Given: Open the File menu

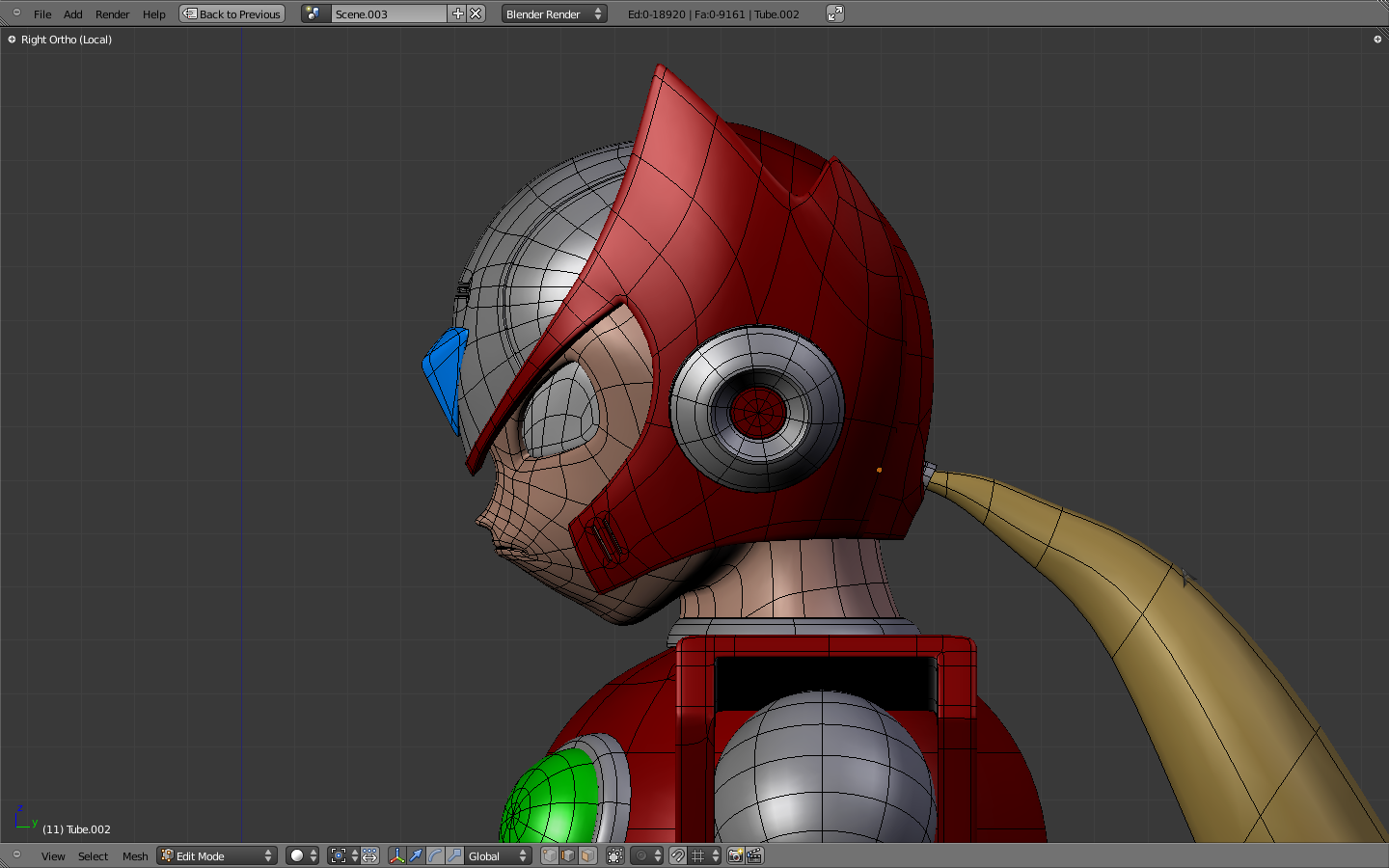Looking at the screenshot, I should point(42,14).
